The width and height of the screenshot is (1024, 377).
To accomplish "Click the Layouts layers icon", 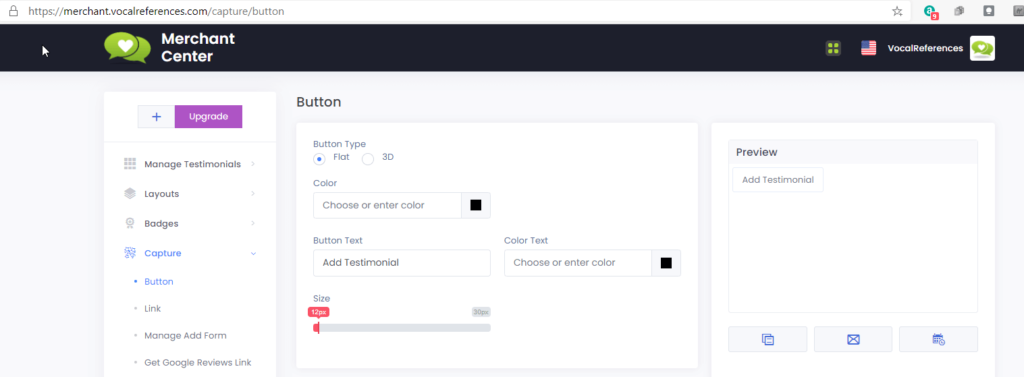I will [130, 194].
